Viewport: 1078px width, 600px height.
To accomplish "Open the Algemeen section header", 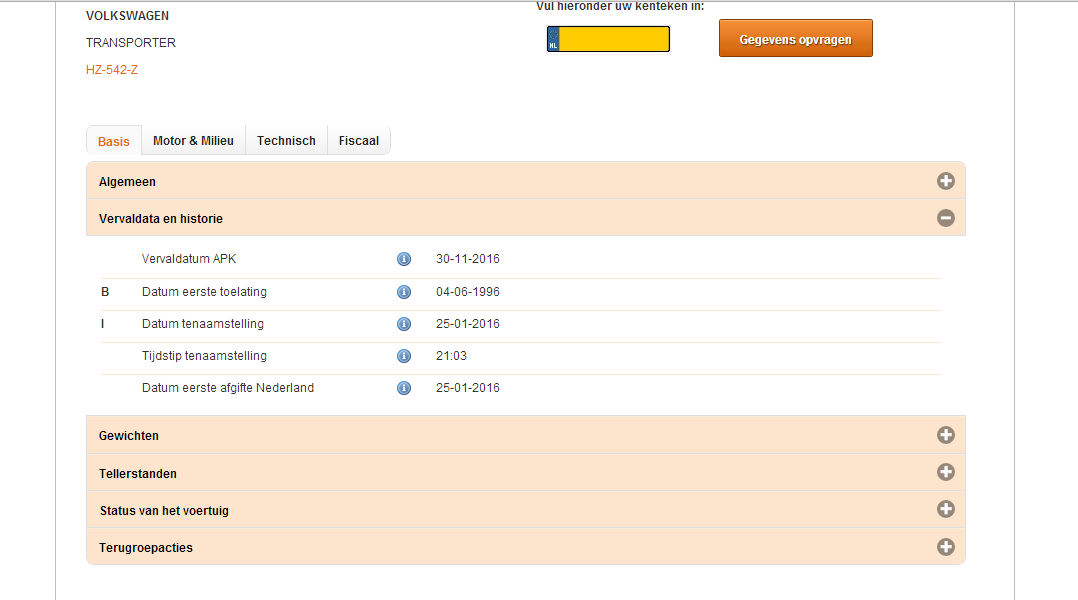I will click(127, 182).
